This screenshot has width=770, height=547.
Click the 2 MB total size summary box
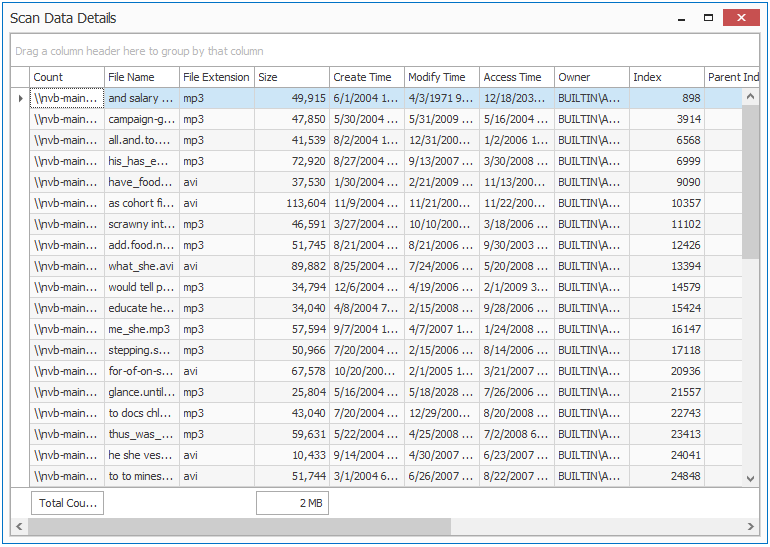click(292, 503)
